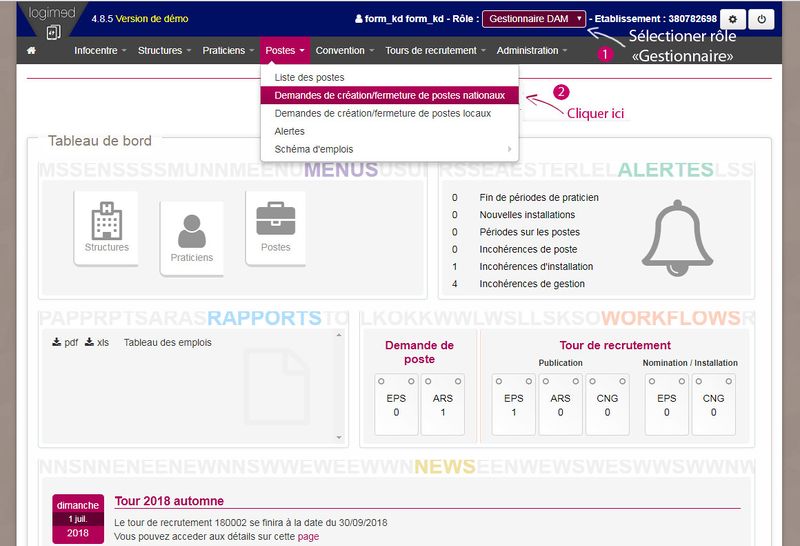Click the power logout button
This screenshot has height=546, width=800.
click(x=762, y=19)
